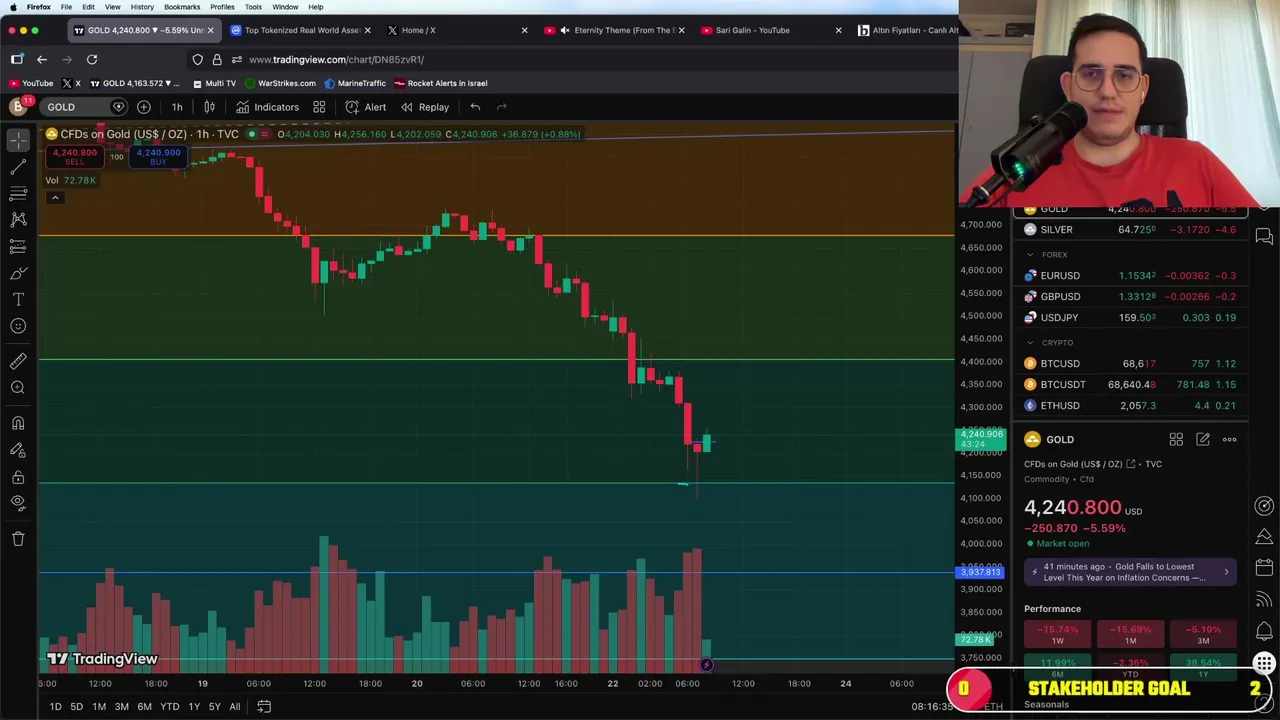Undo the last chart action

click(475, 107)
